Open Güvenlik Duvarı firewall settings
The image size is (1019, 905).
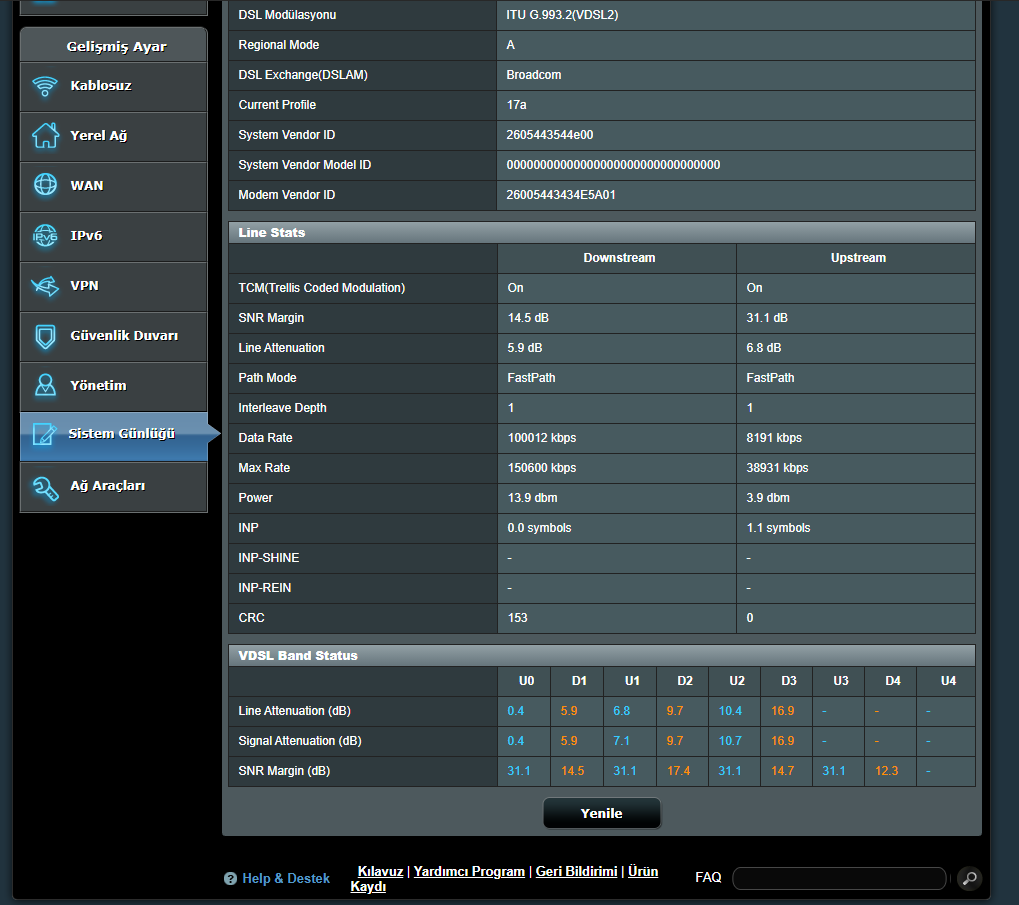[x=114, y=337]
